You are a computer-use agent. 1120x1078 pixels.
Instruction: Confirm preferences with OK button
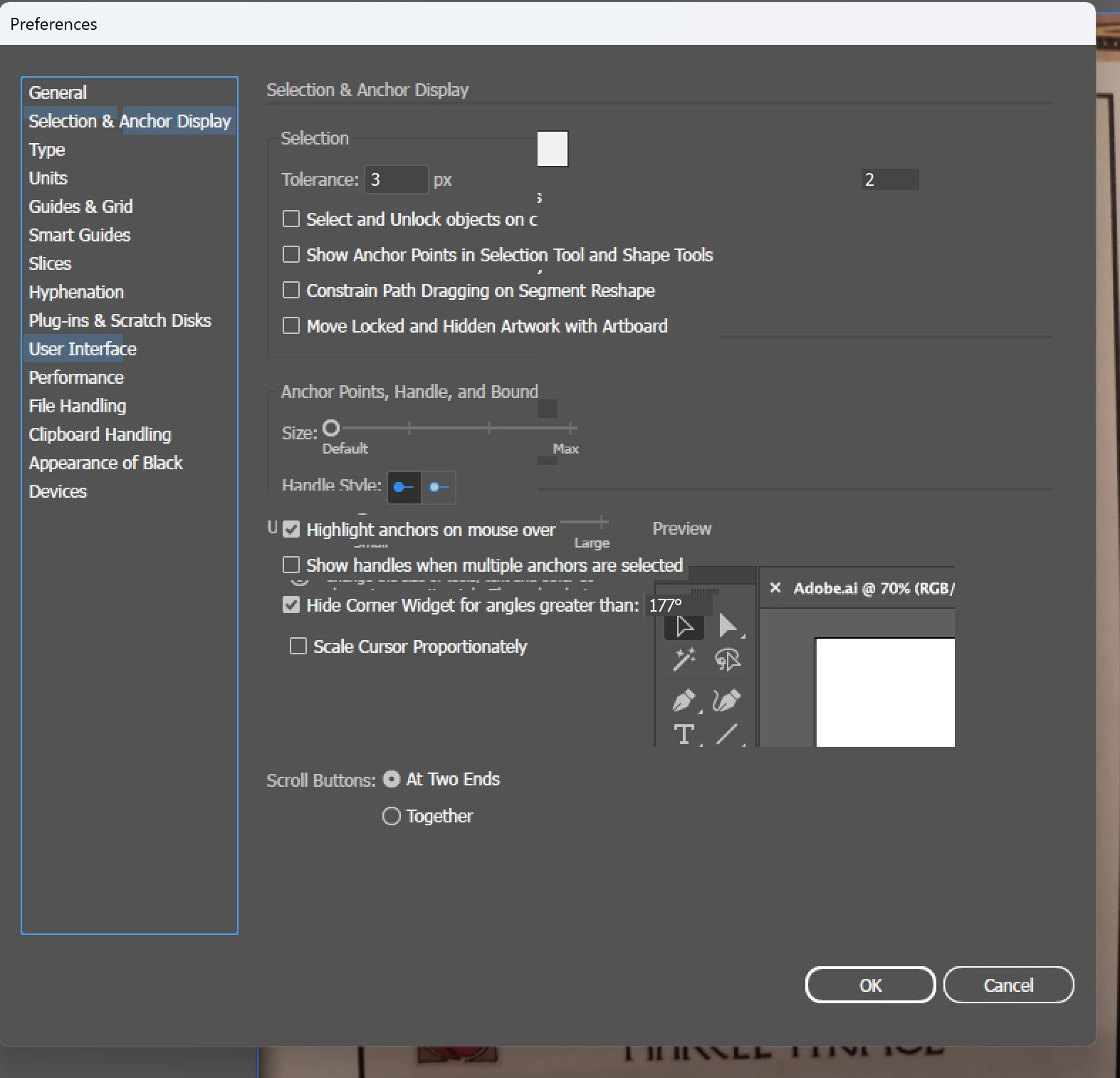870,985
